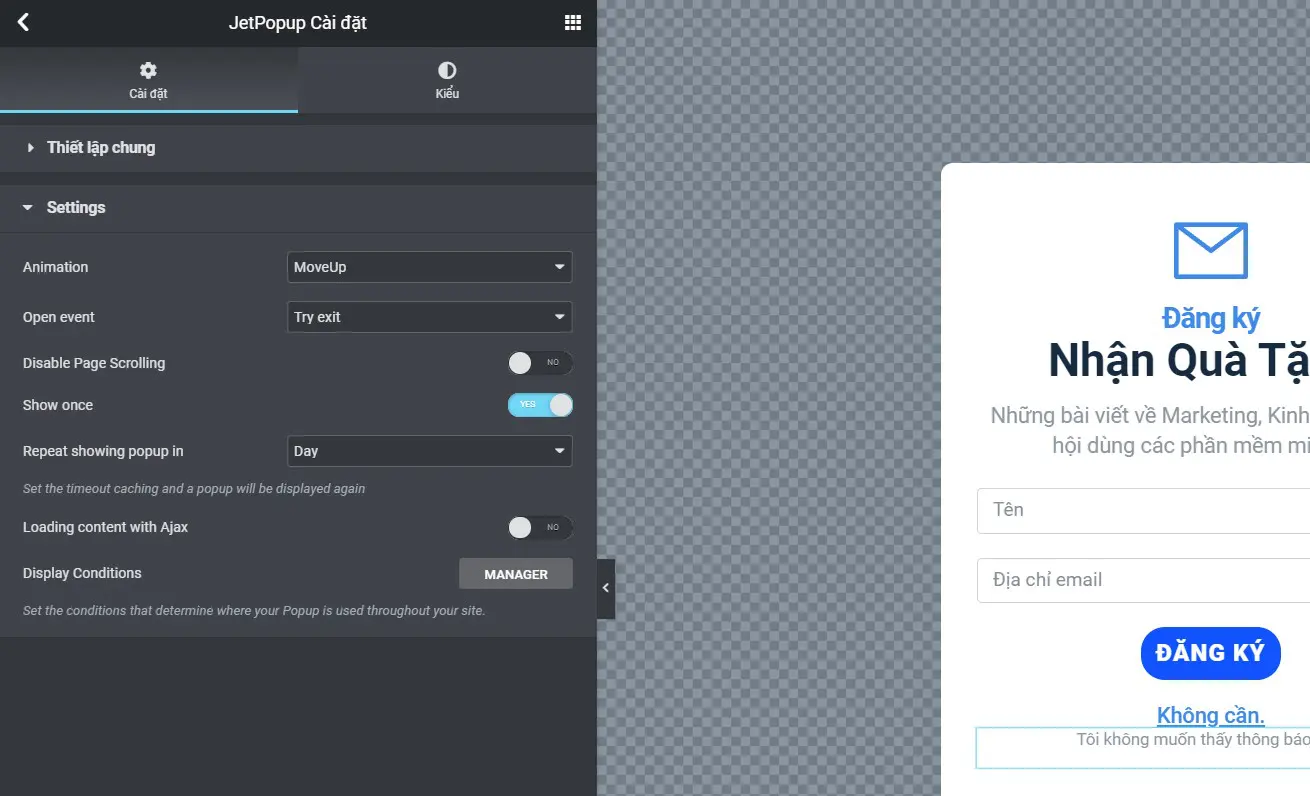Select the Tôi không muốn thấy text
The image size is (1310, 796).
[x=1193, y=740]
